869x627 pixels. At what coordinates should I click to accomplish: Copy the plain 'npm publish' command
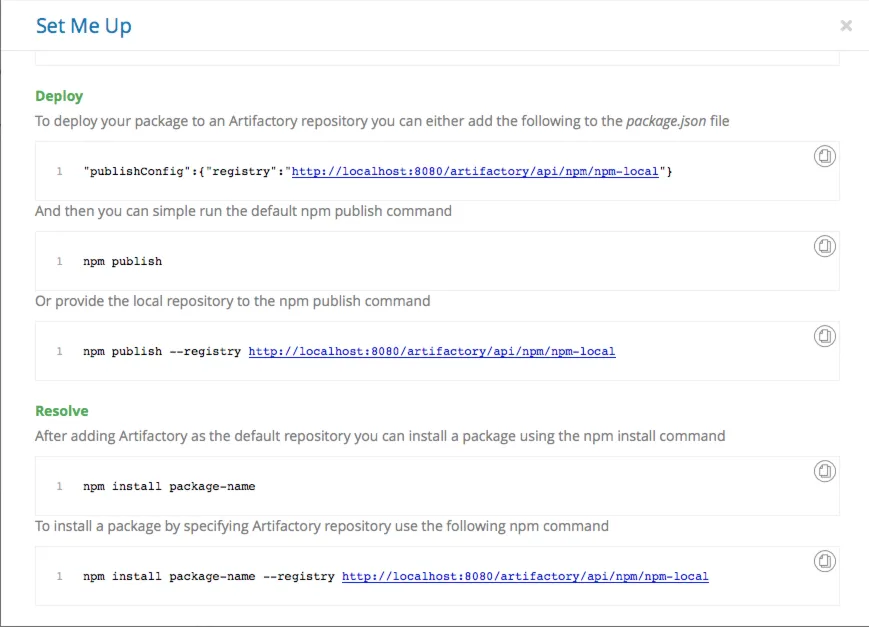(824, 246)
